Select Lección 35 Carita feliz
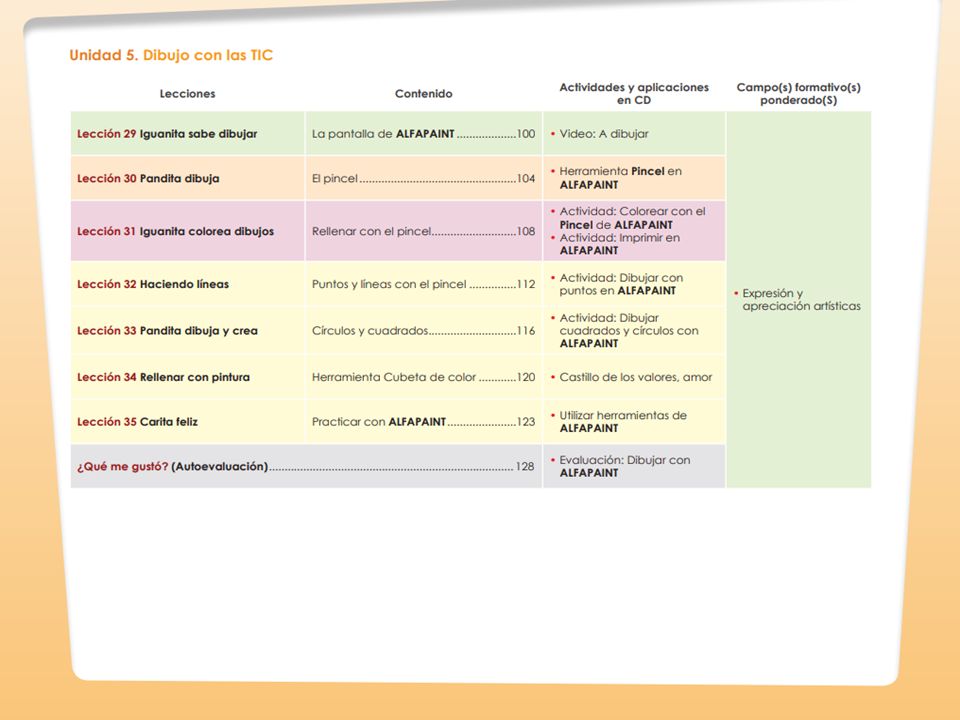The width and height of the screenshot is (960, 720). 138,422
